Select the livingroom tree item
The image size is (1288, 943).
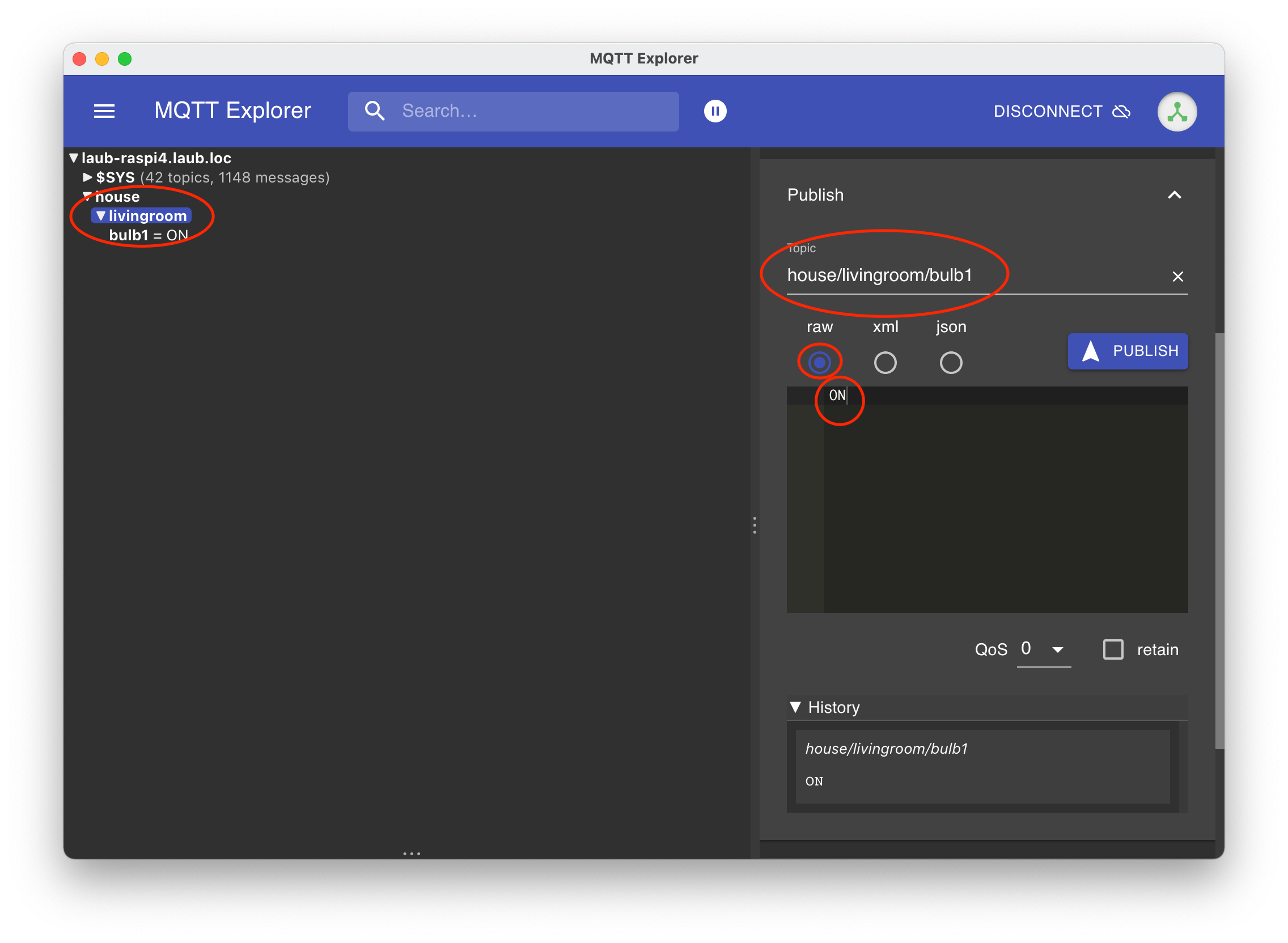[x=147, y=216]
